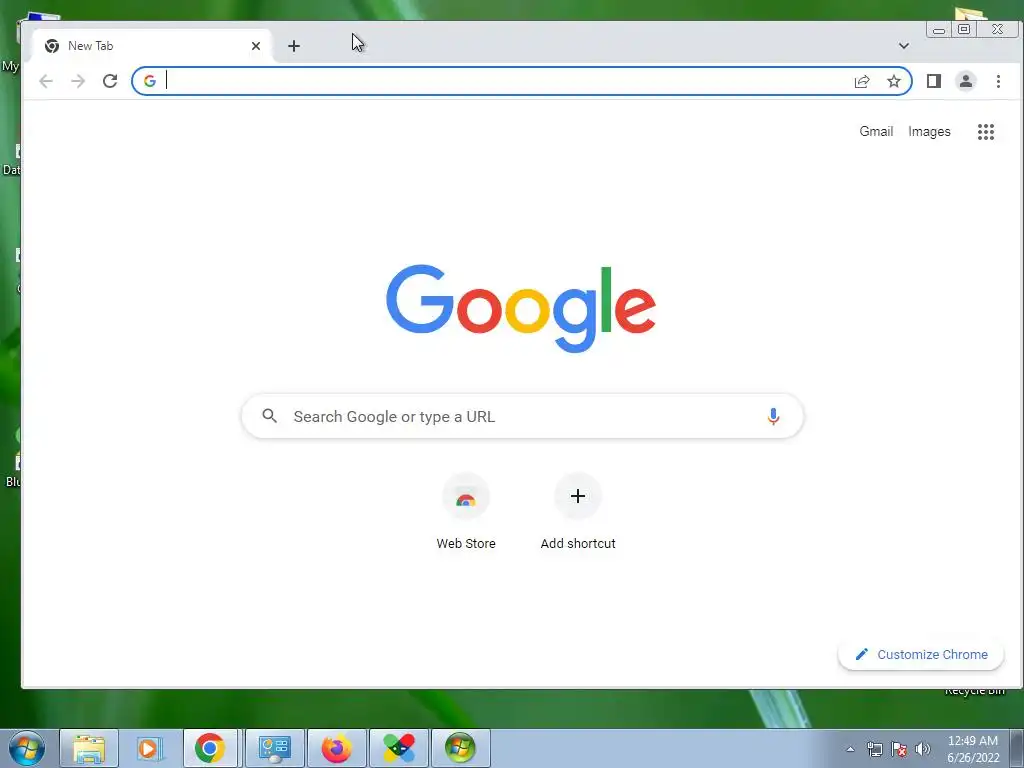The image size is (1024, 768).
Task: Open Action Center flag icon
Action: (x=899, y=749)
